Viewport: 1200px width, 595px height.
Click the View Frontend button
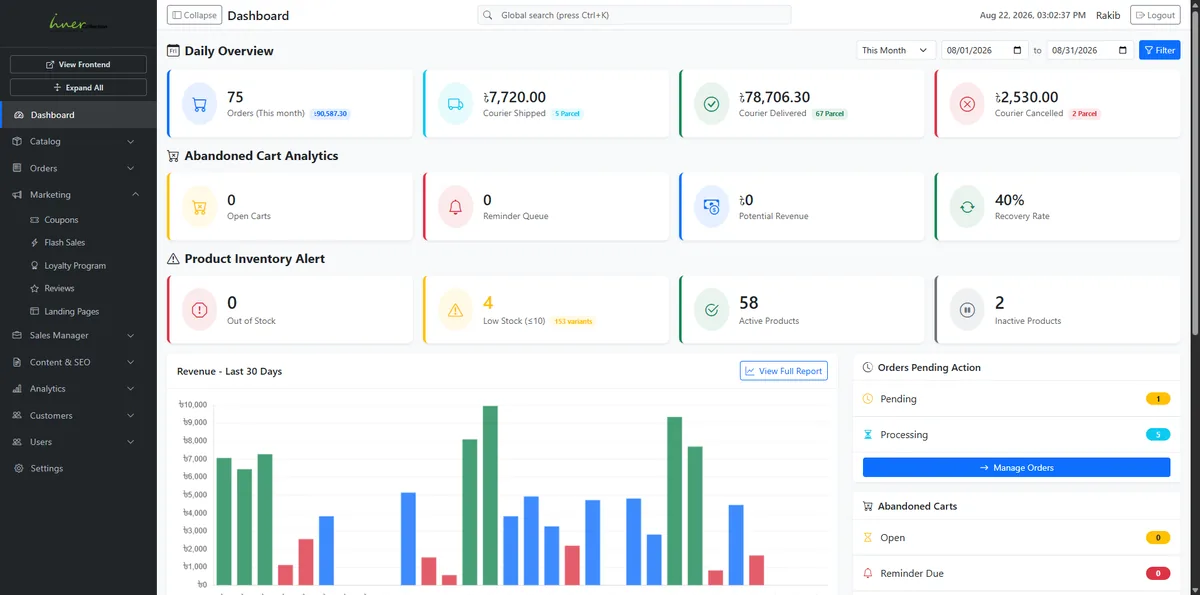[78, 64]
